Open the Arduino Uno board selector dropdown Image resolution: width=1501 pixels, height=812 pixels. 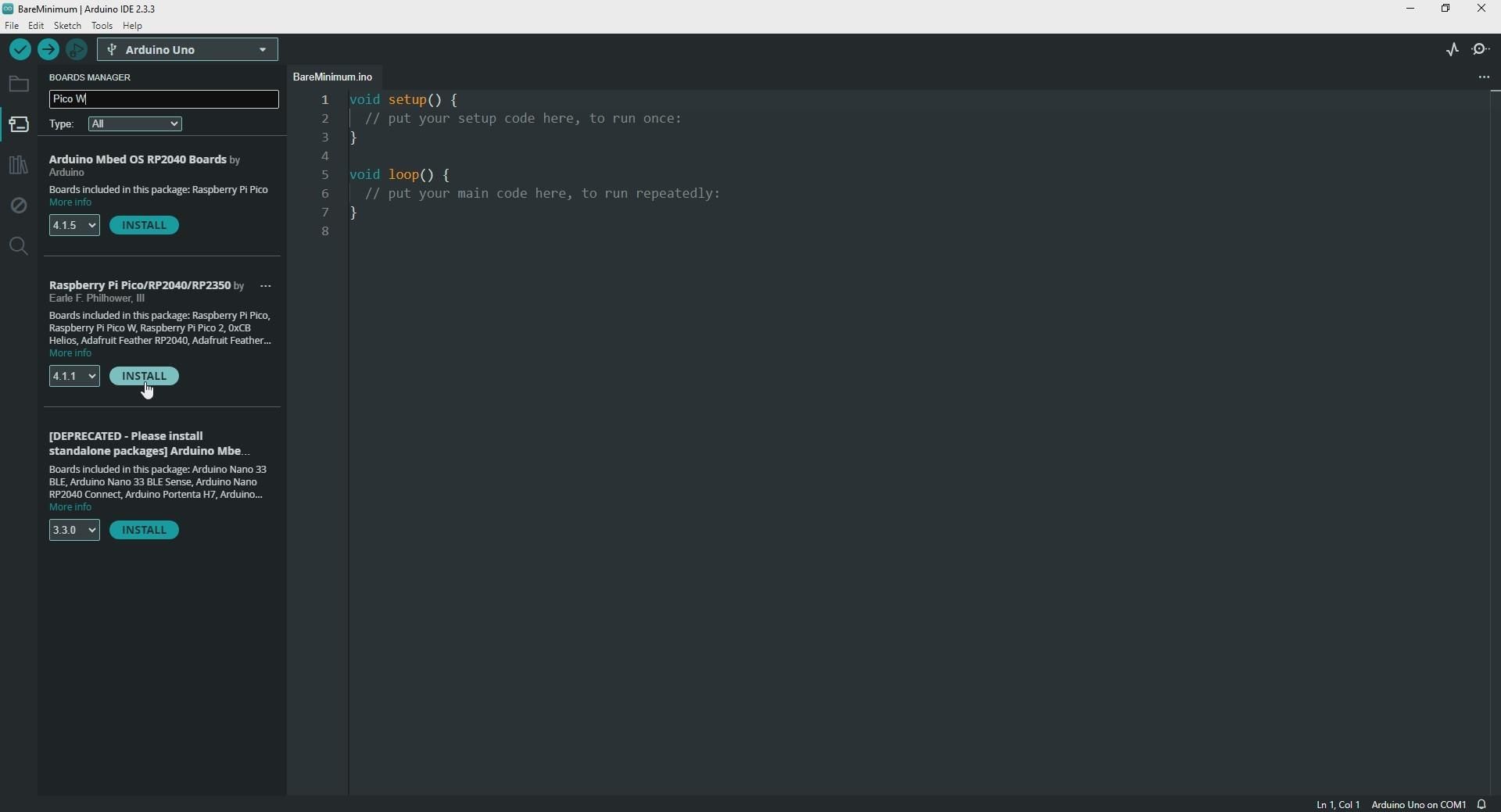(x=188, y=50)
